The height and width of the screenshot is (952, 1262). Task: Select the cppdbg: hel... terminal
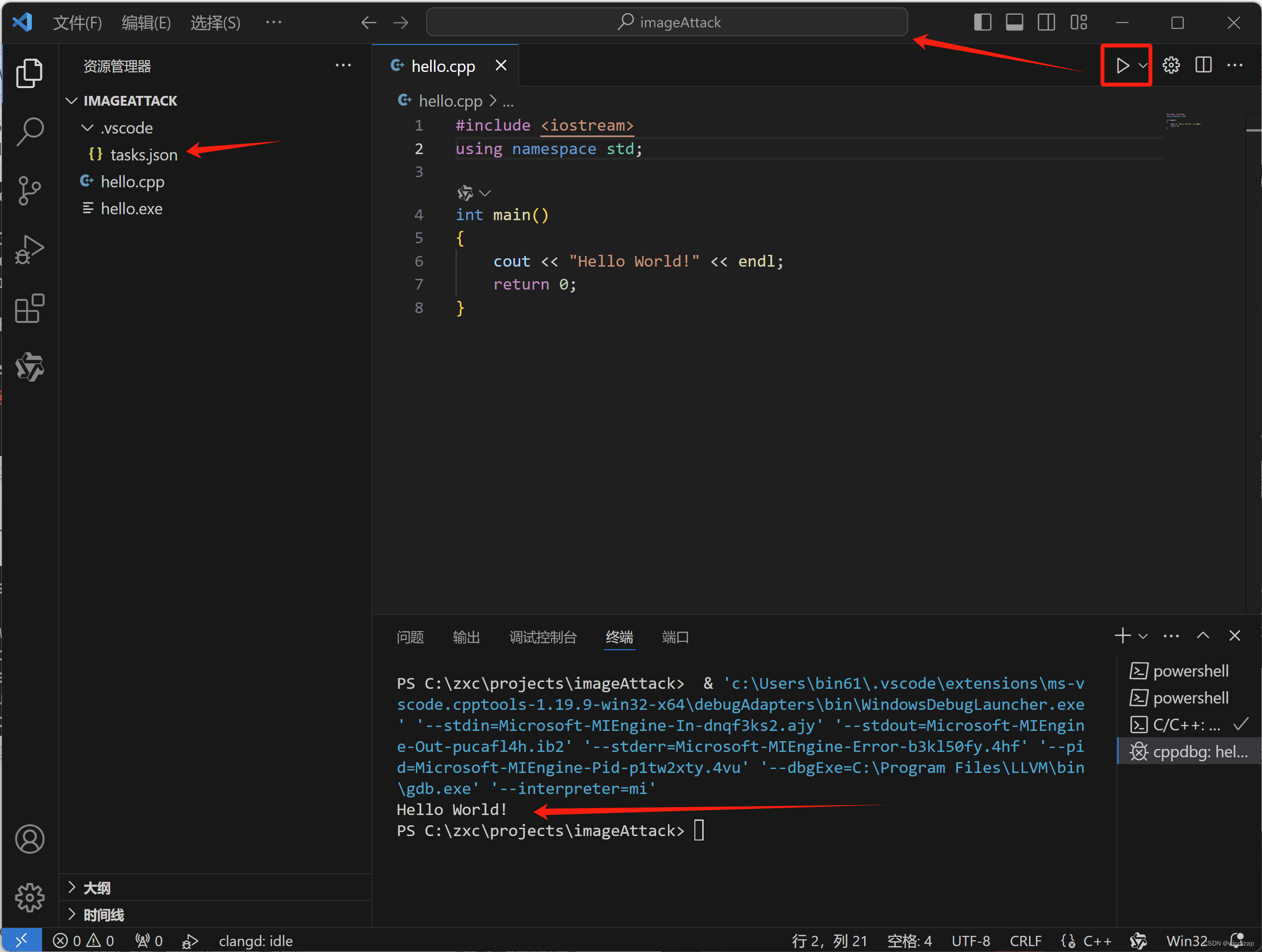(1189, 752)
